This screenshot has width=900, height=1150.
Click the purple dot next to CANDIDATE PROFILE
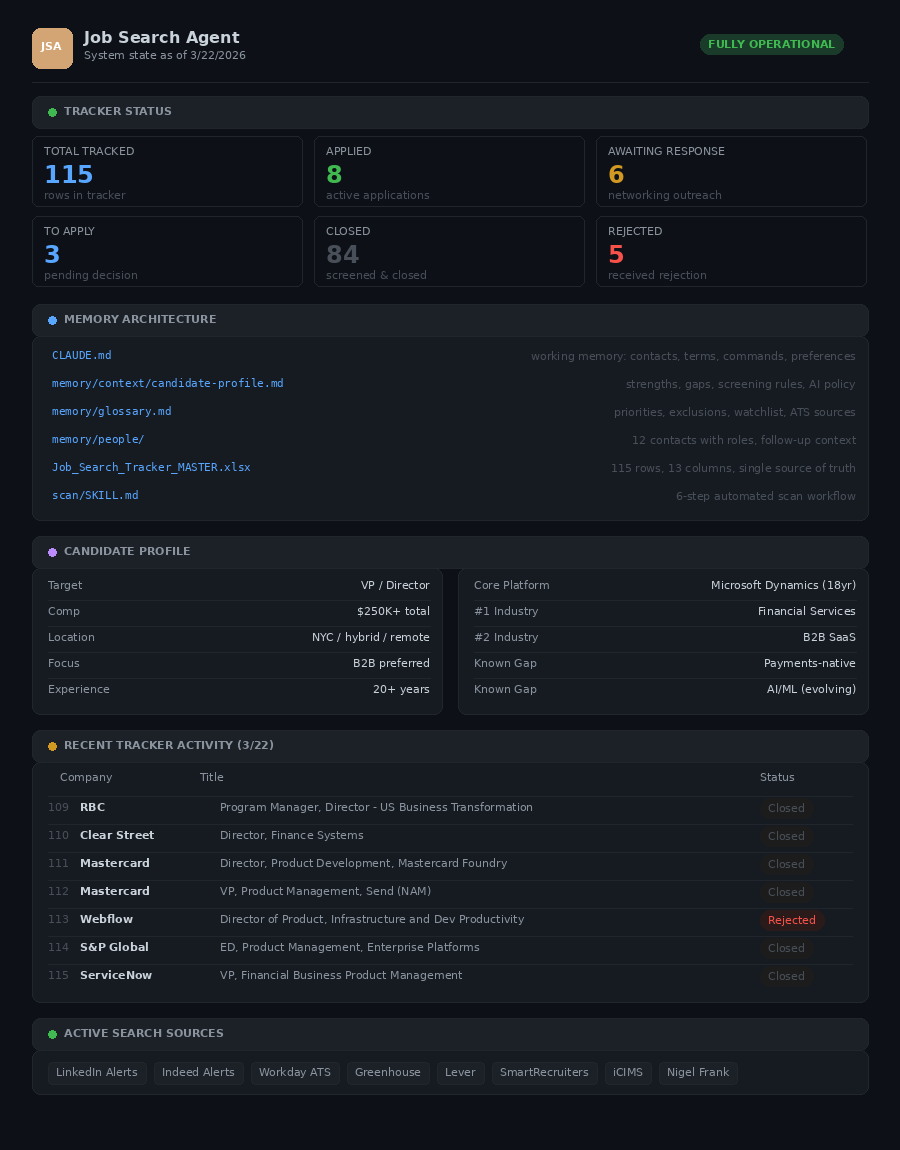click(x=52, y=552)
